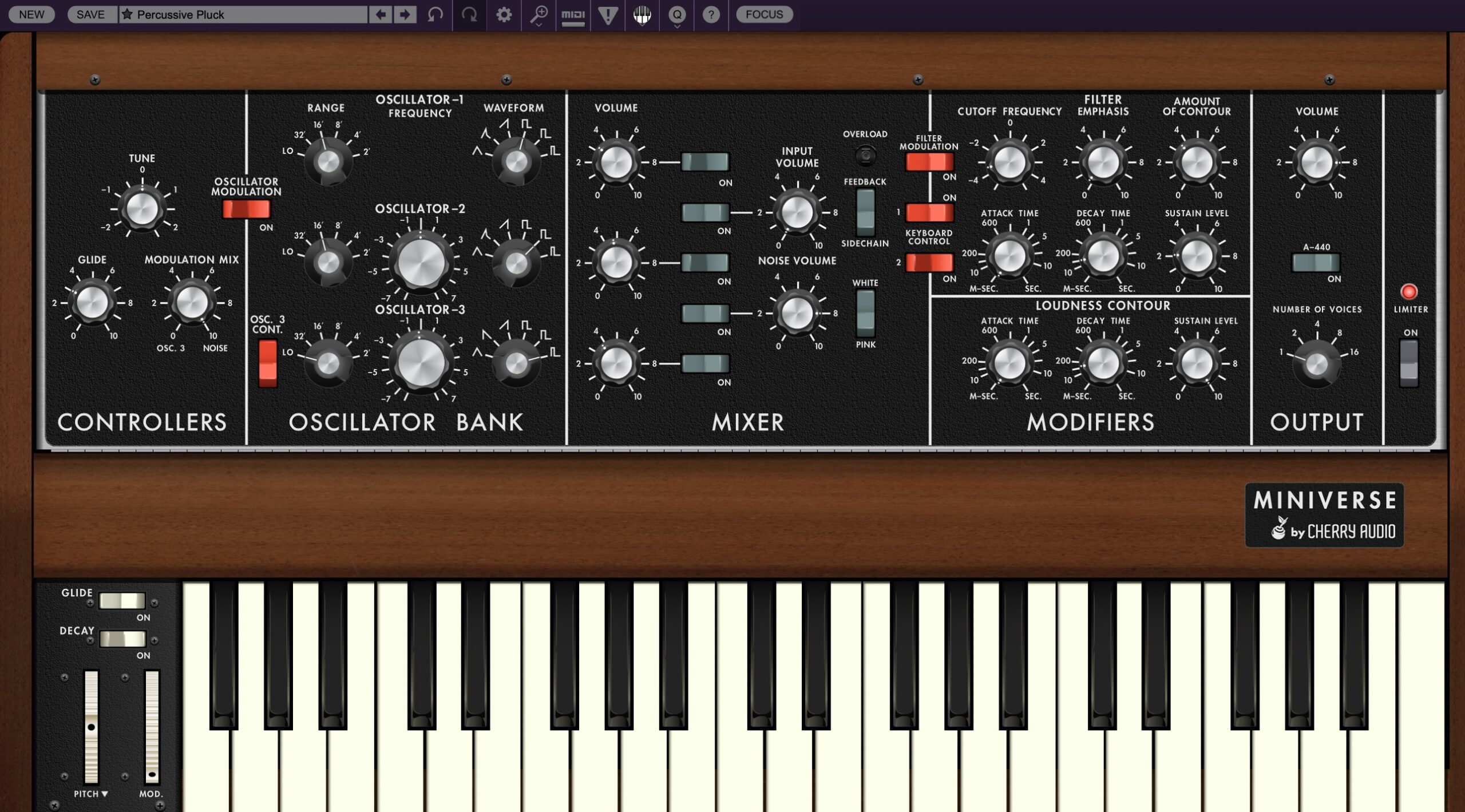Open the settings gear icon
Screen dimensions: 1465x812
tap(504, 15)
